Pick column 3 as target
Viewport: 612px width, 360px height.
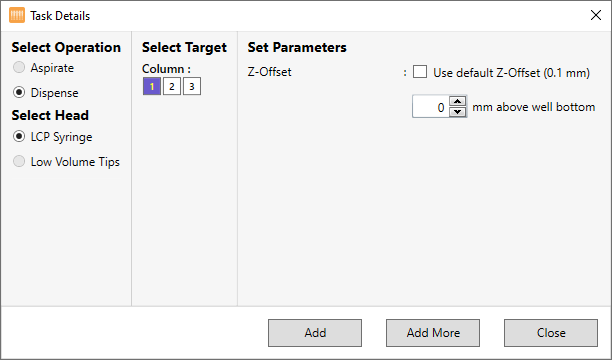click(192, 86)
